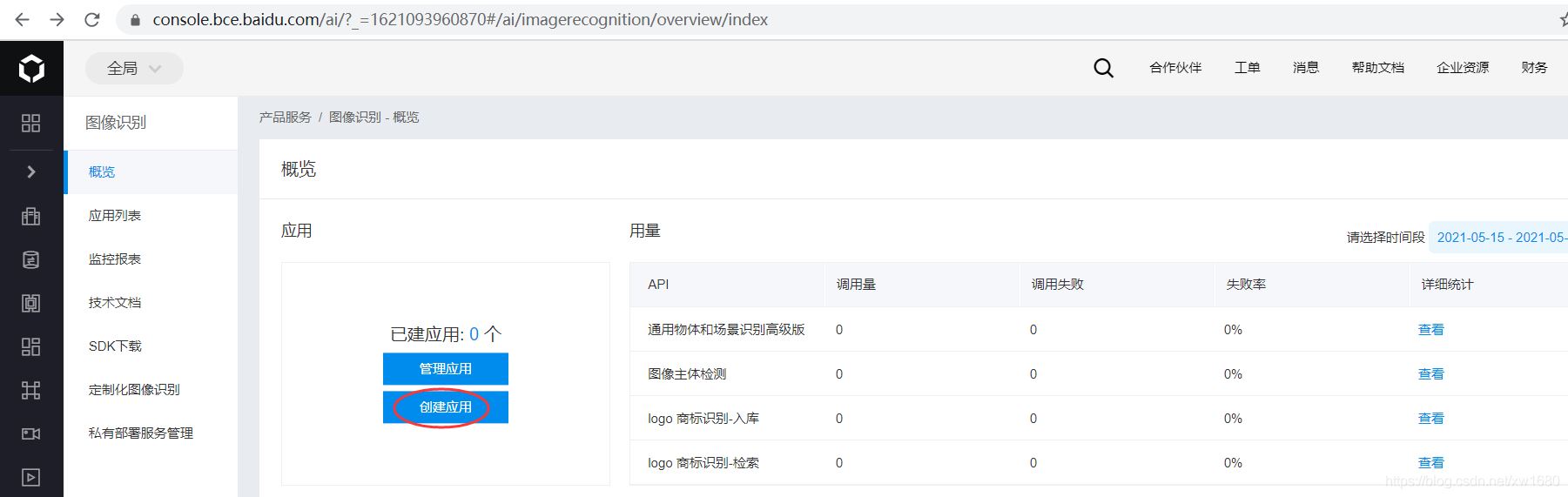Viewport: 1568px width, 497px height.
Task: Open the date range picker 2021-05-15
Action: (1500, 237)
